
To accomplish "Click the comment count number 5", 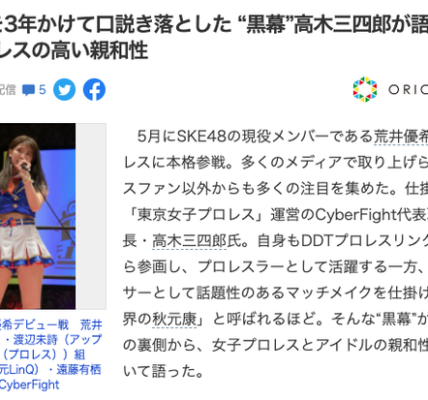I will pos(42,90).
